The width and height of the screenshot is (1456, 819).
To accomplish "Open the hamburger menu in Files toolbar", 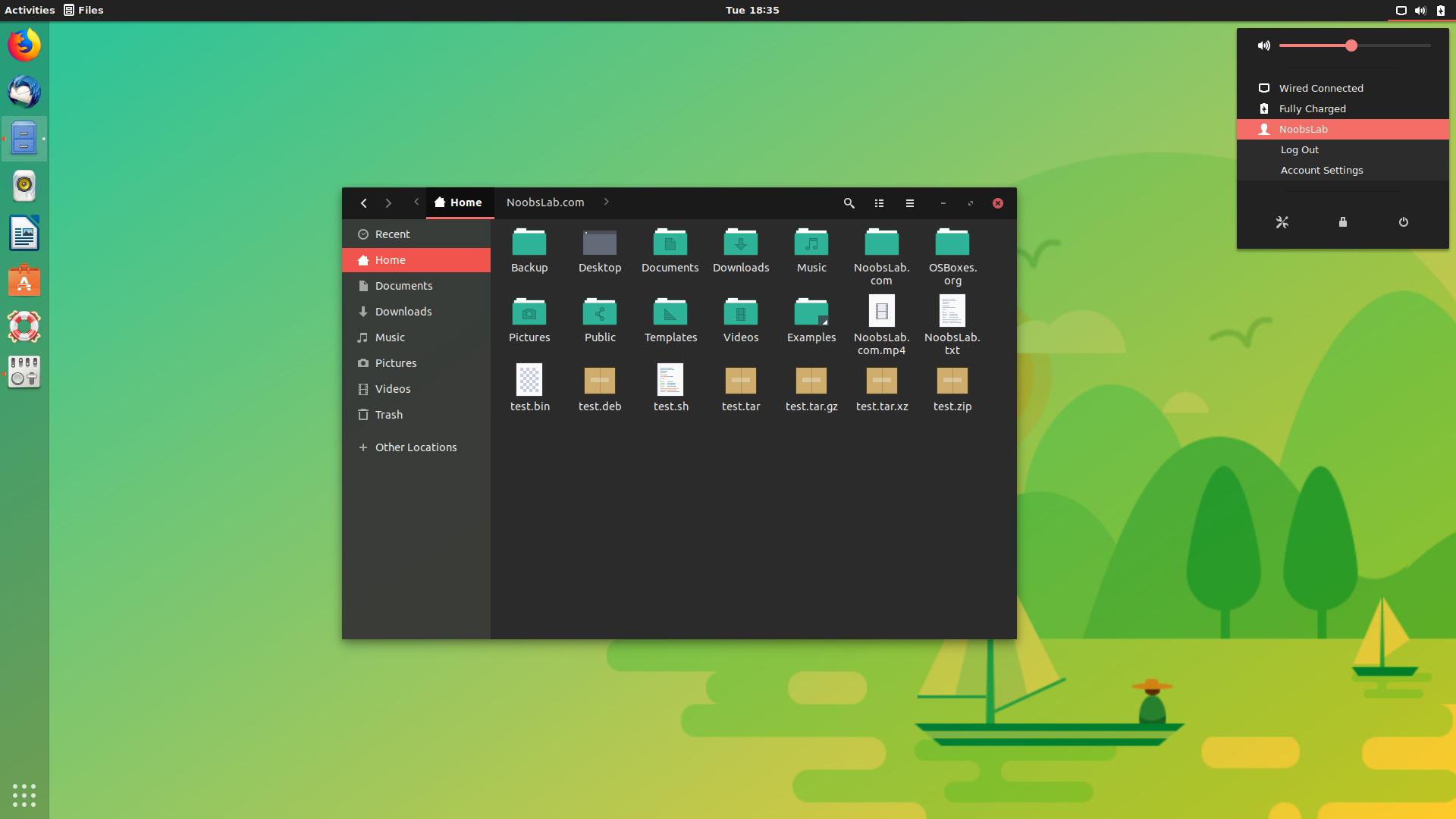I will pyautogui.click(x=909, y=203).
